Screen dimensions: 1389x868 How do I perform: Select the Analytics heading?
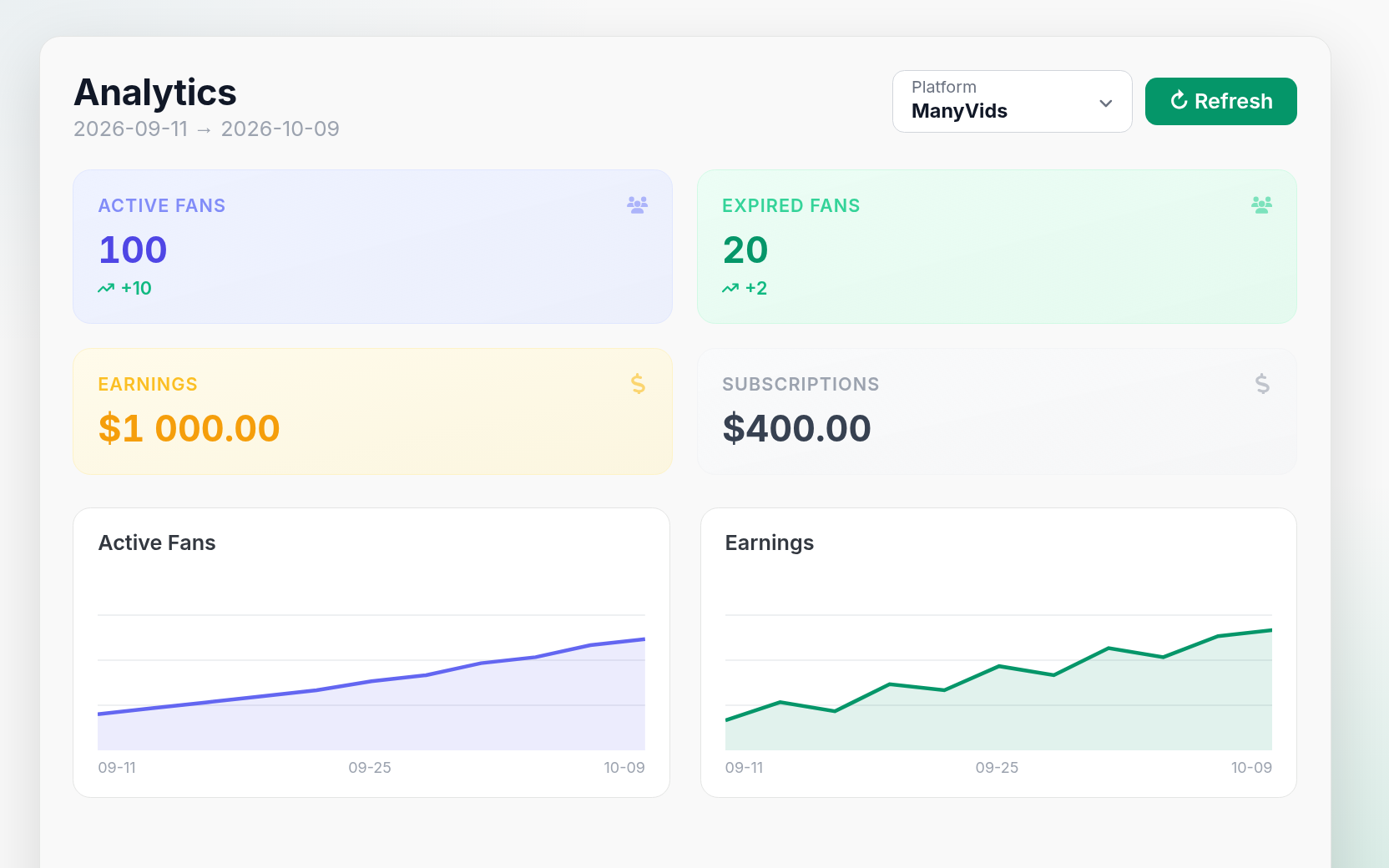coord(155,93)
